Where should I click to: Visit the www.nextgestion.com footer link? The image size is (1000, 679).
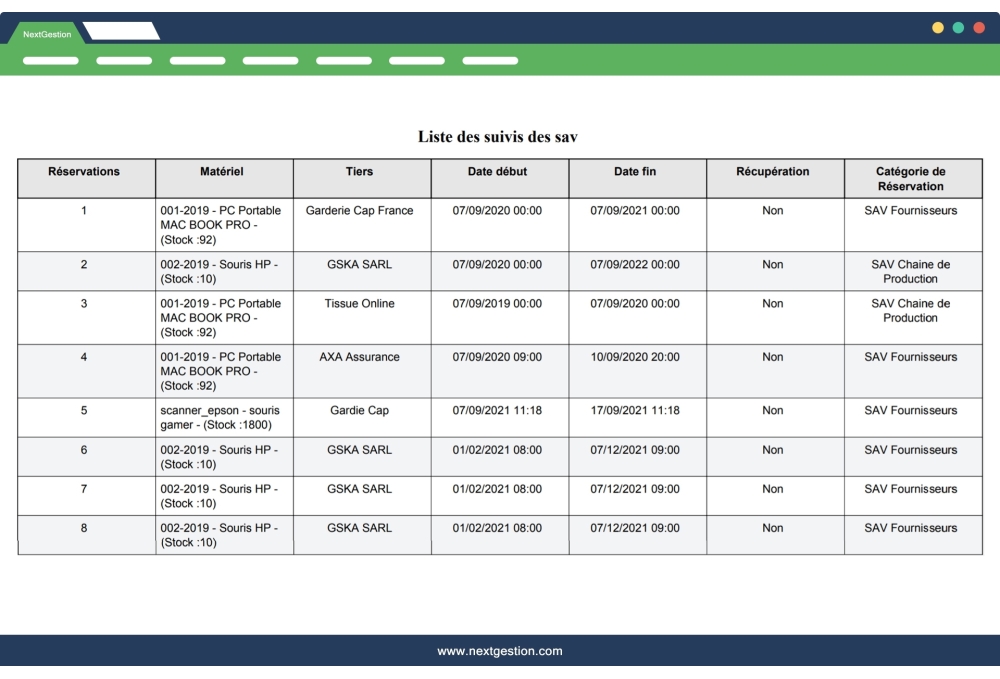500,650
